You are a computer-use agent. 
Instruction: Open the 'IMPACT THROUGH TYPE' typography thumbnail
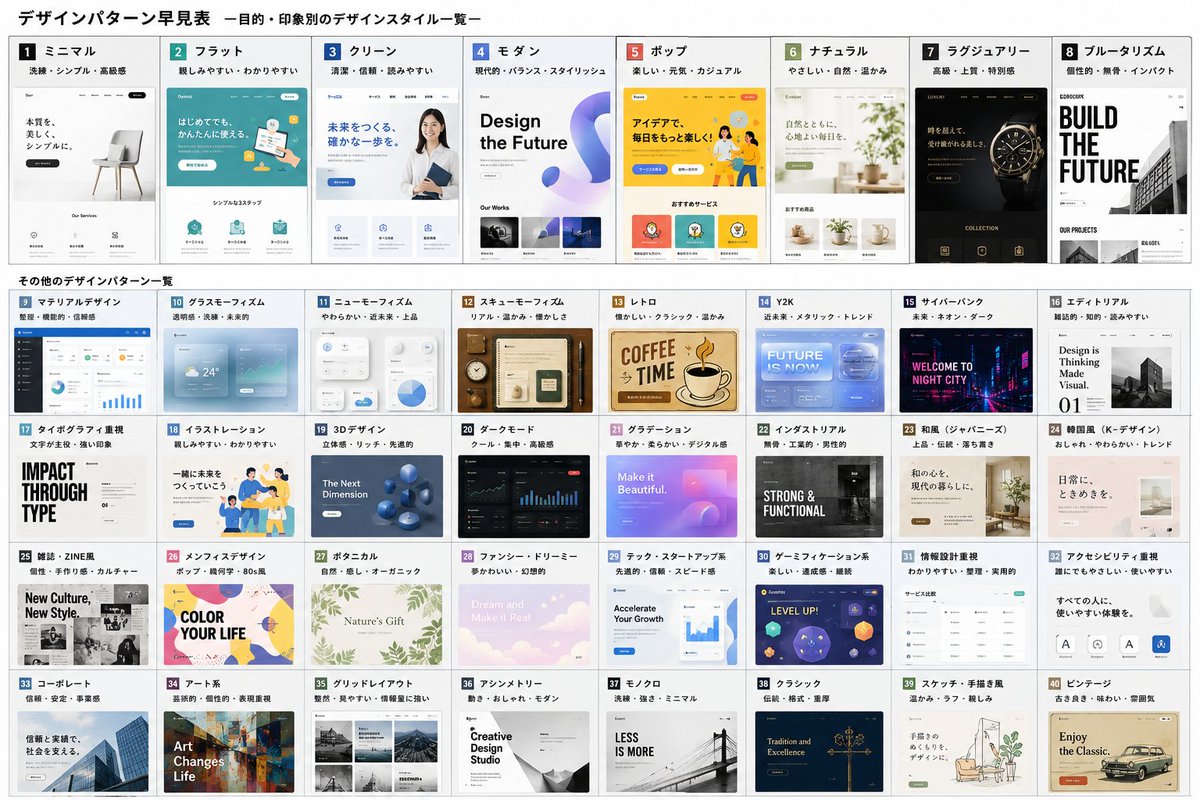click(x=83, y=497)
